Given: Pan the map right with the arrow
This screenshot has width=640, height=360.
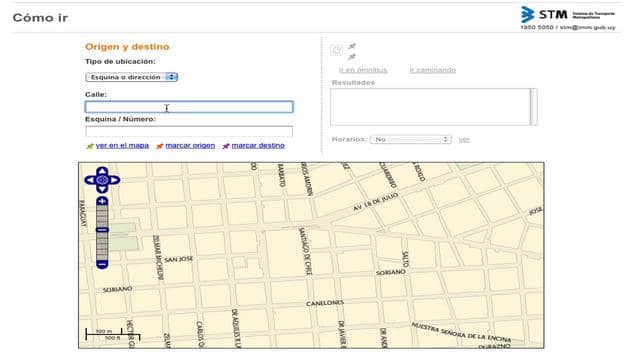Looking at the screenshot, I should pos(115,180).
